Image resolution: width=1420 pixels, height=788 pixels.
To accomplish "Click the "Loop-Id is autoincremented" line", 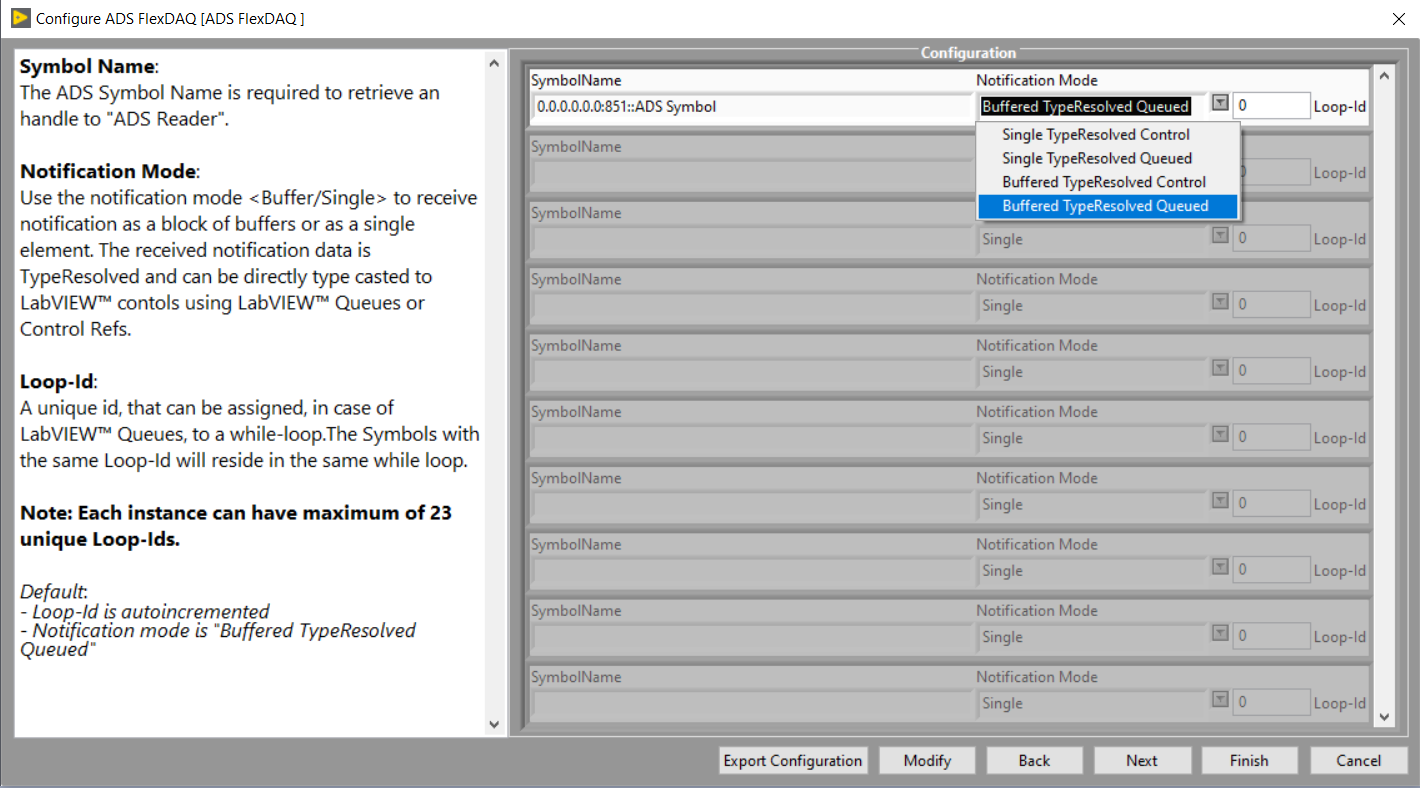I will [x=145, y=611].
